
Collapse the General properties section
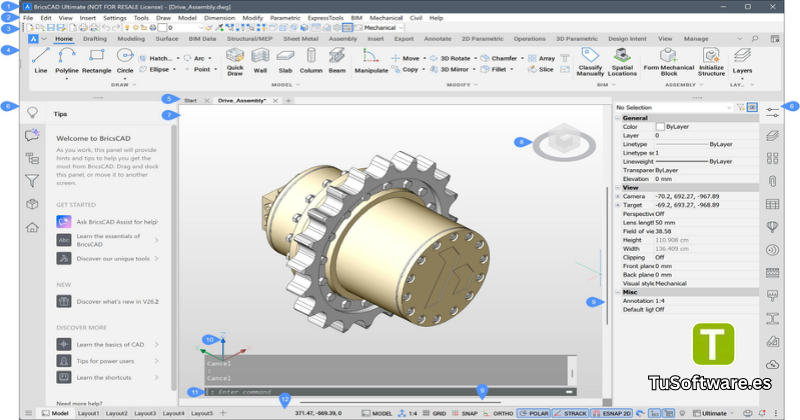tap(617, 118)
